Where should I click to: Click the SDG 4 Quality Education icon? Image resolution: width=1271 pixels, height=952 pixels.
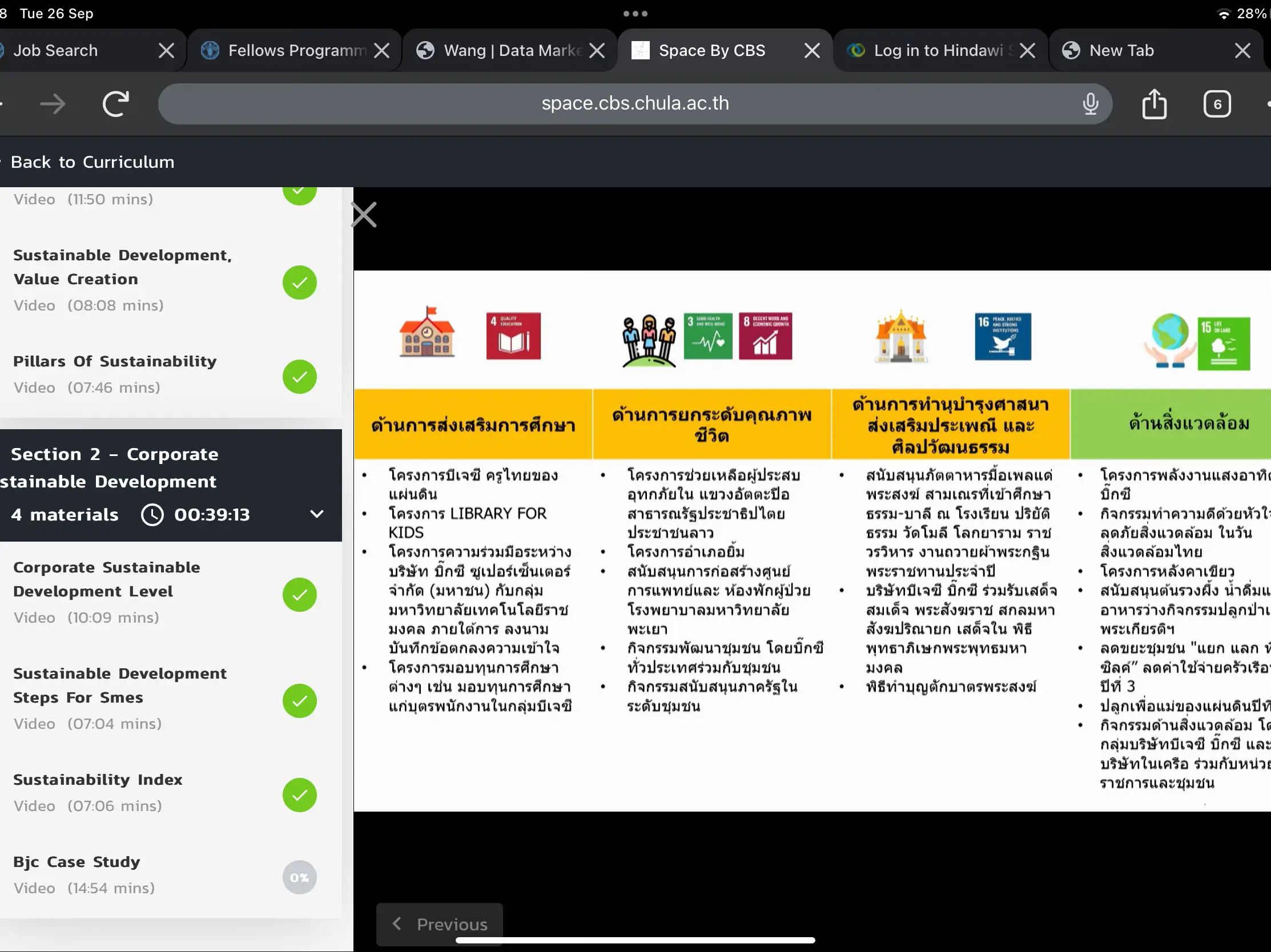[513, 336]
